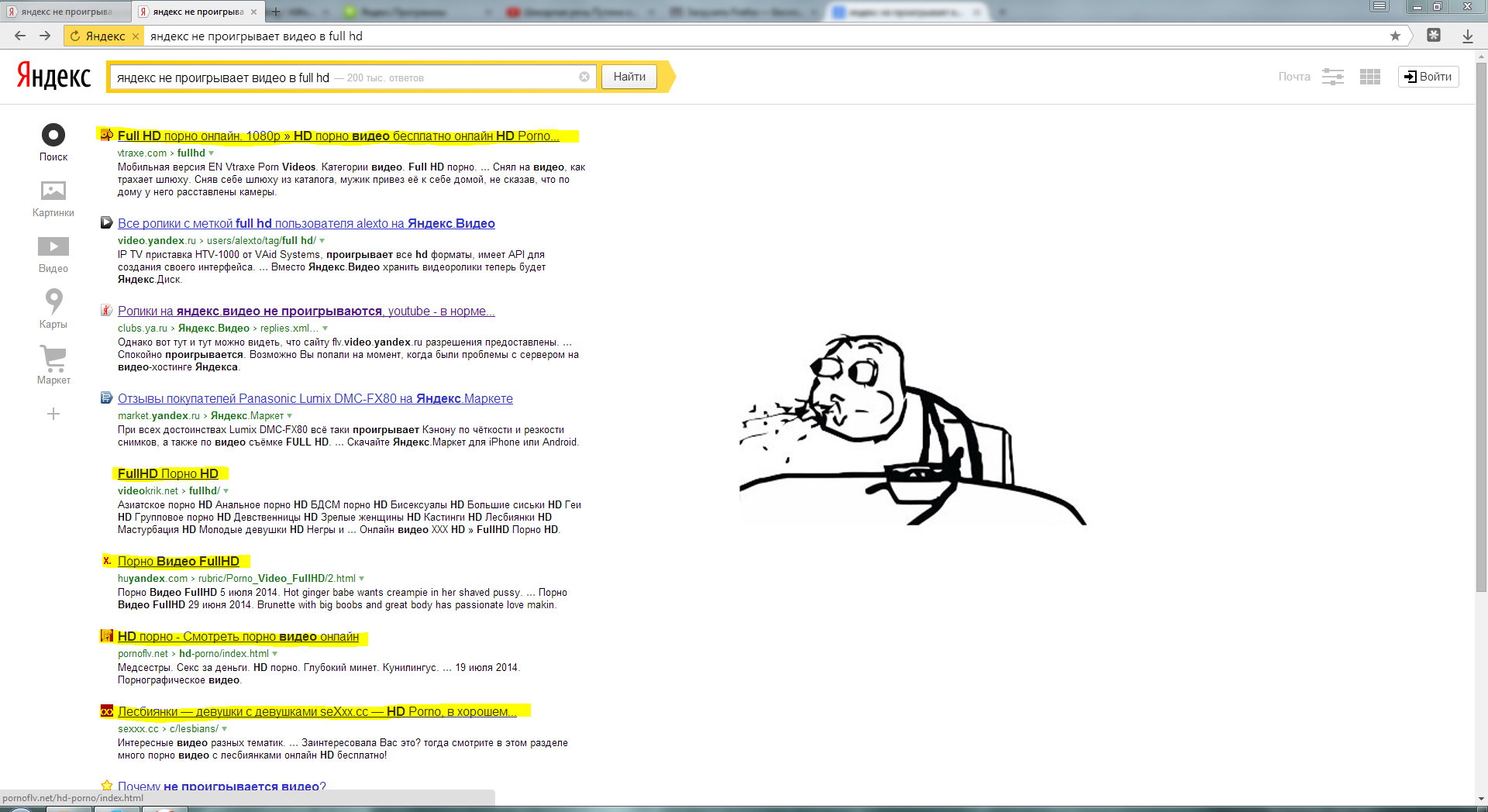
Task: Open a new browser tab
Action: (276, 12)
